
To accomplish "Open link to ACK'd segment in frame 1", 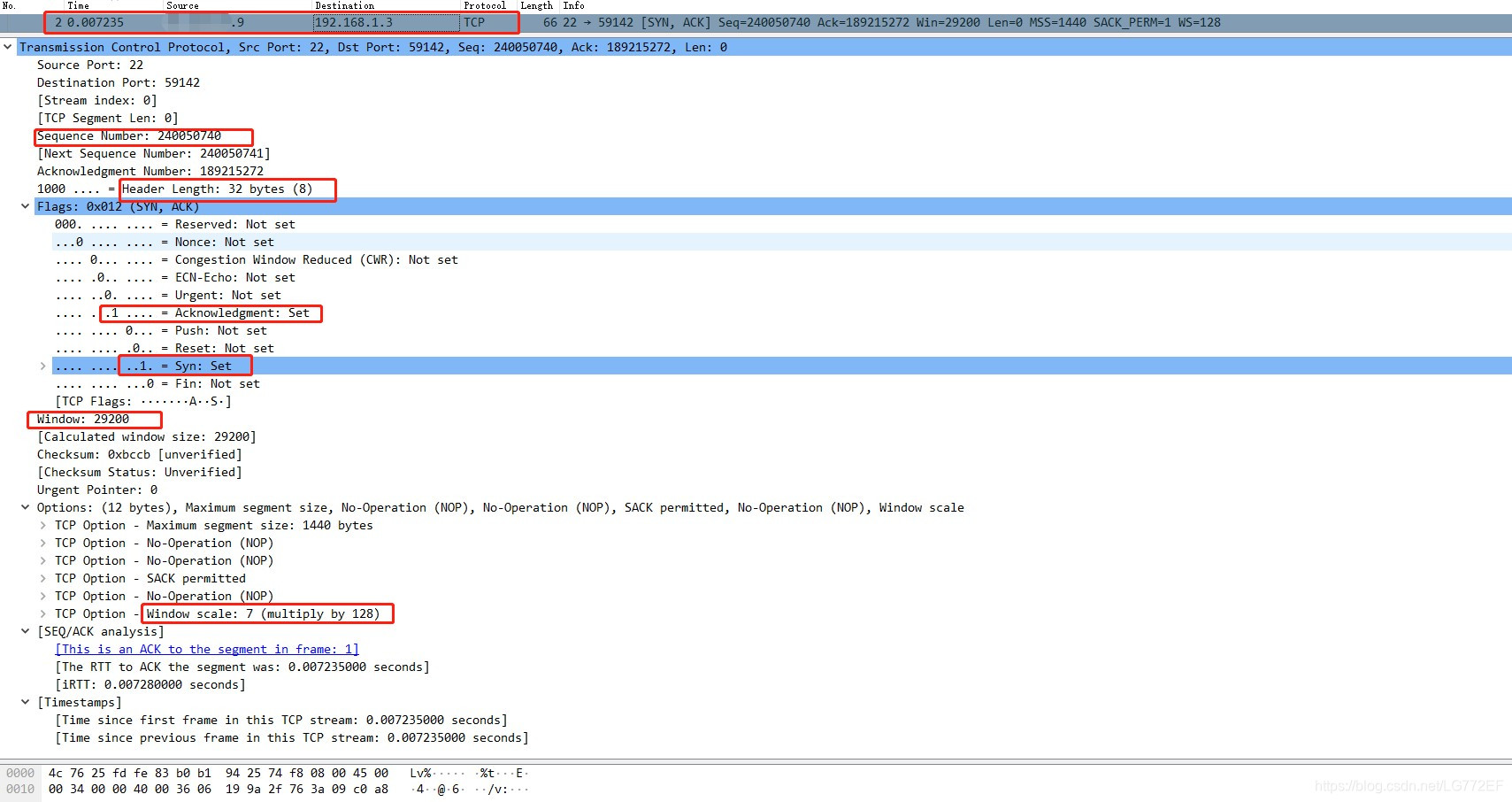I will coord(207,649).
